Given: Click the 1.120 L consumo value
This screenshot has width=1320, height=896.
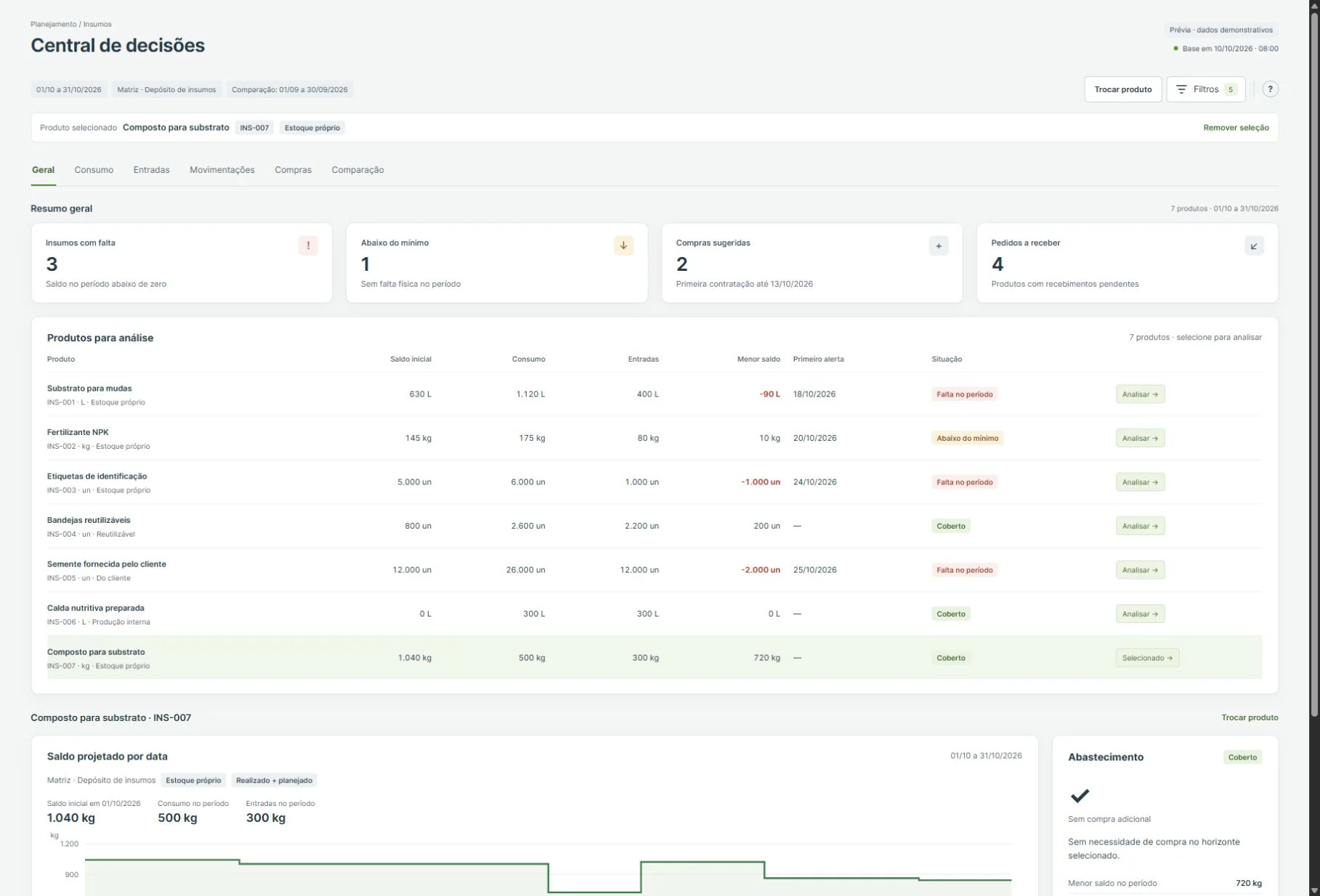Looking at the screenshot, I should [x=530, y=394].
